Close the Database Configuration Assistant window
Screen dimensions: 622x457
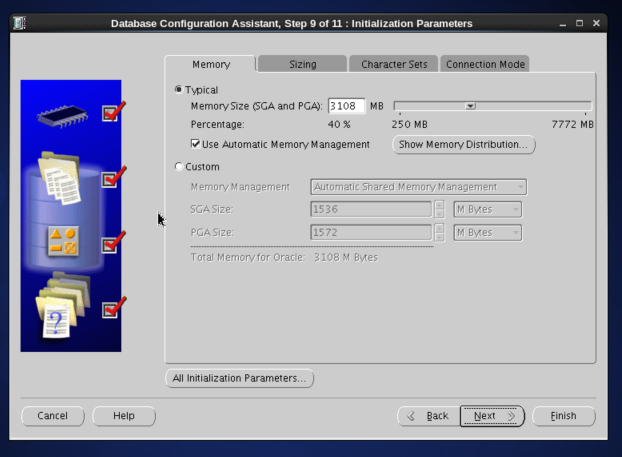596,23
